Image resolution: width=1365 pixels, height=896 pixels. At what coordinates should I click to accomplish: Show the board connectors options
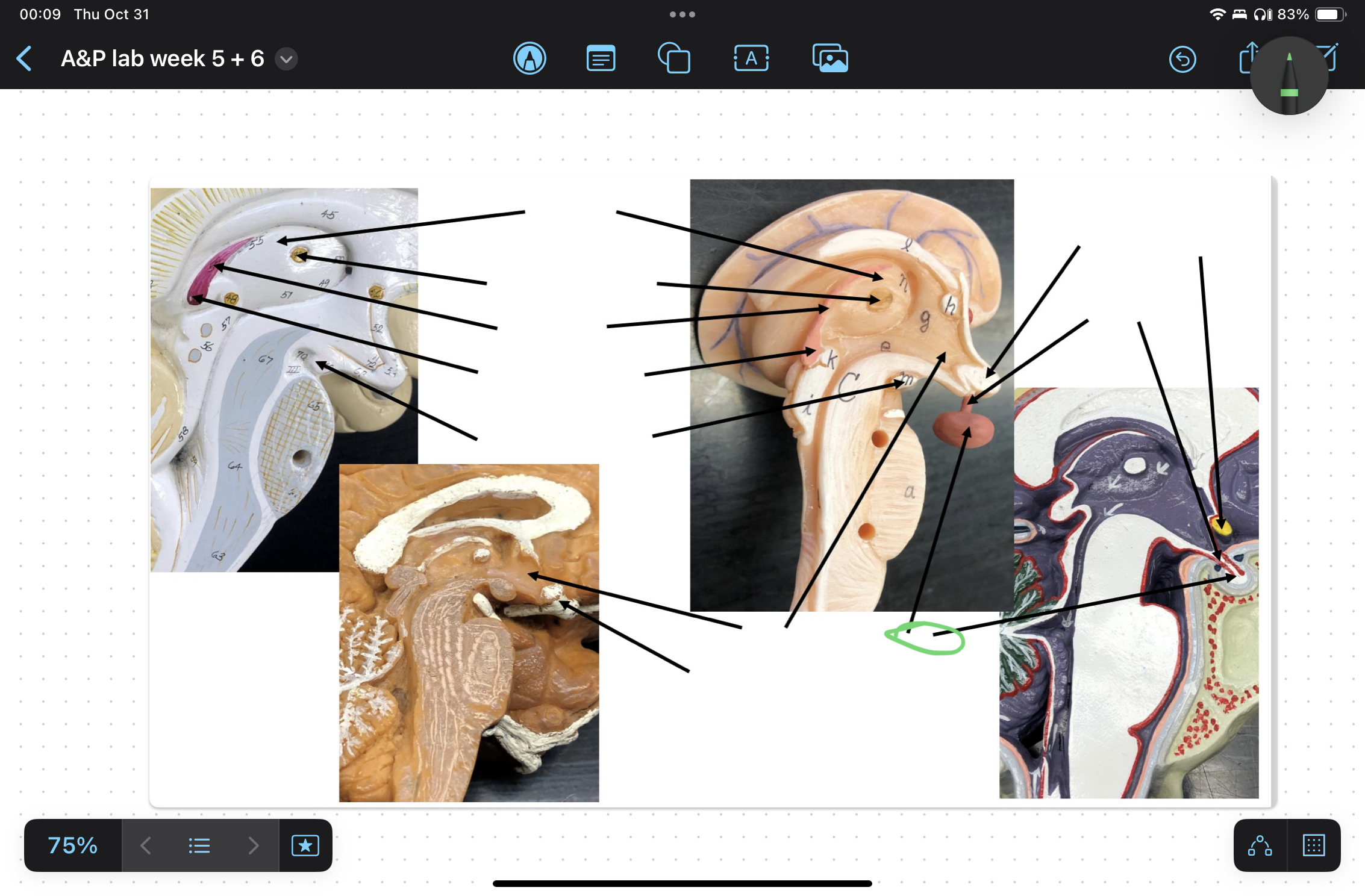1260,845
